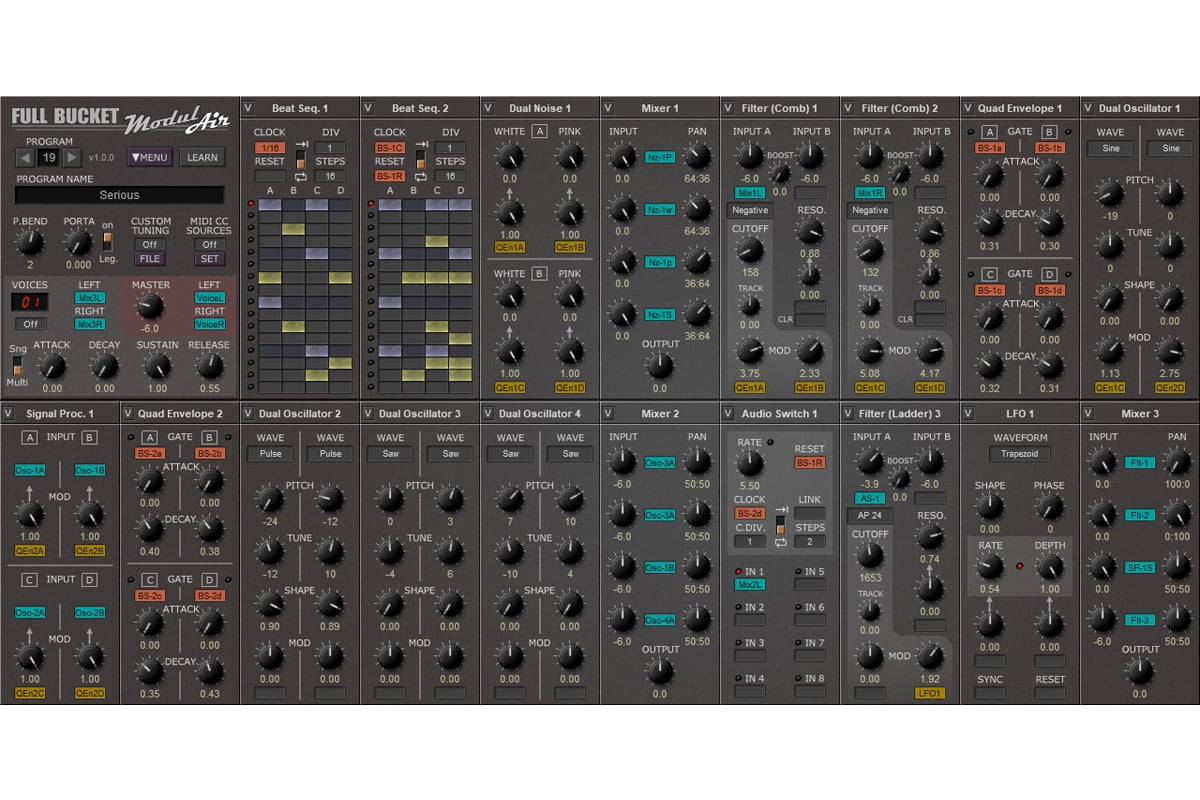
Task: Click the P.BEND knob
Action: point(30,242)
